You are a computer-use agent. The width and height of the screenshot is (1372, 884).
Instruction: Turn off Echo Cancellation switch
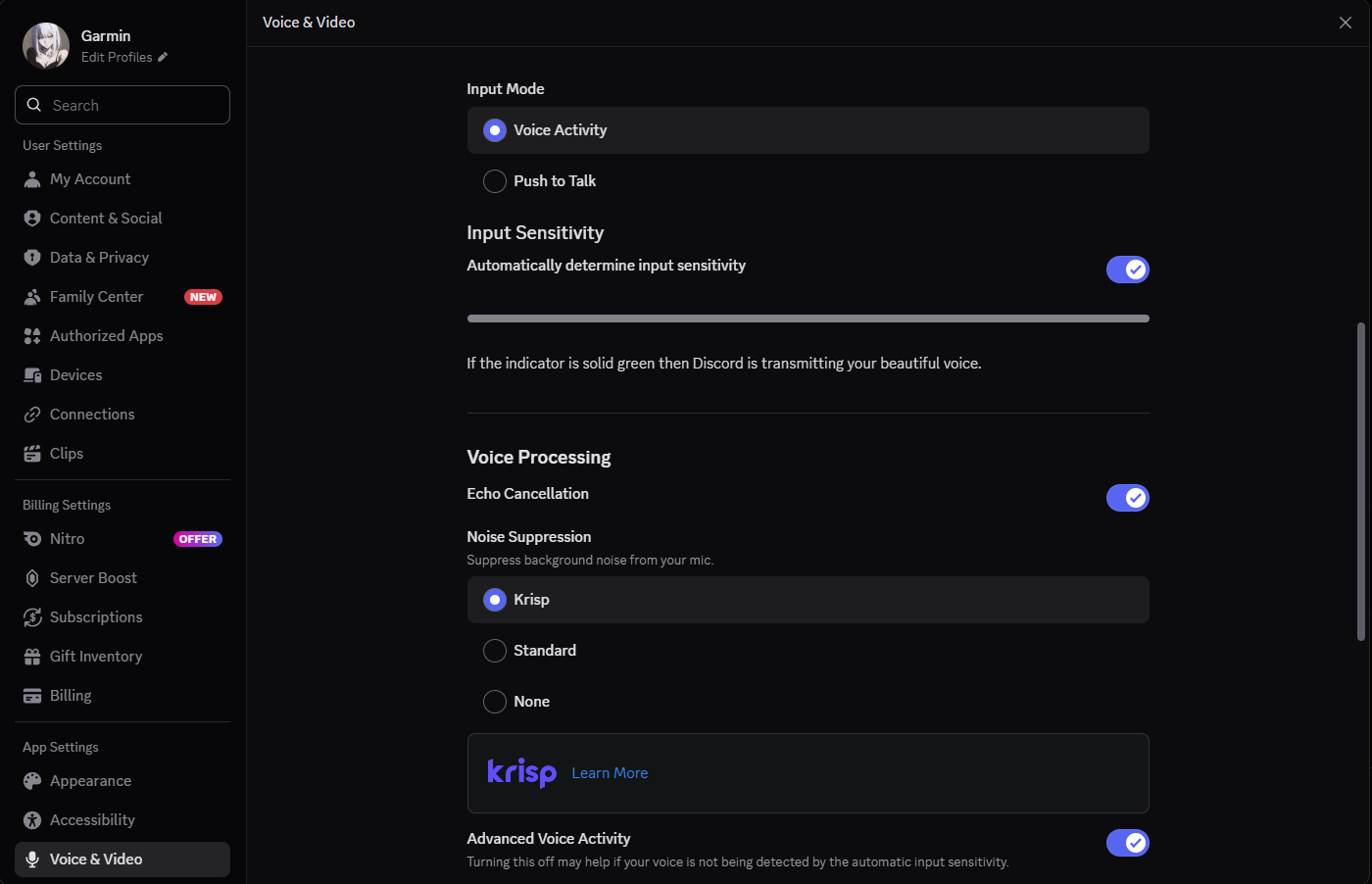(1127, 498)
